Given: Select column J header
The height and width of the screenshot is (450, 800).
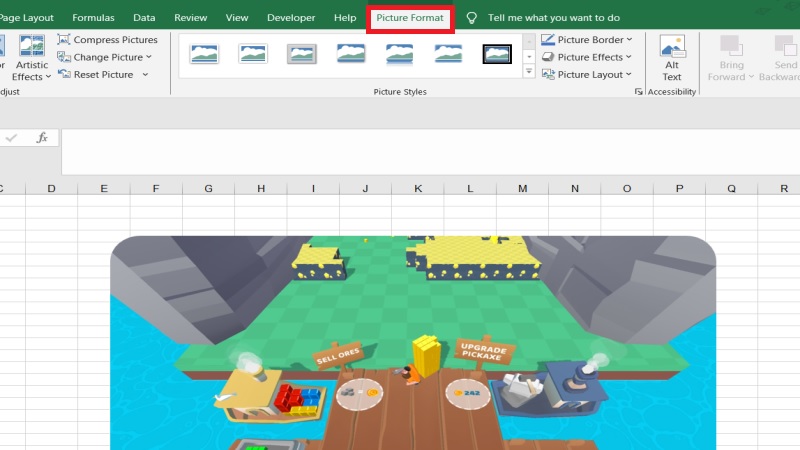Looking at the screenshot, I should click(365, 188).
